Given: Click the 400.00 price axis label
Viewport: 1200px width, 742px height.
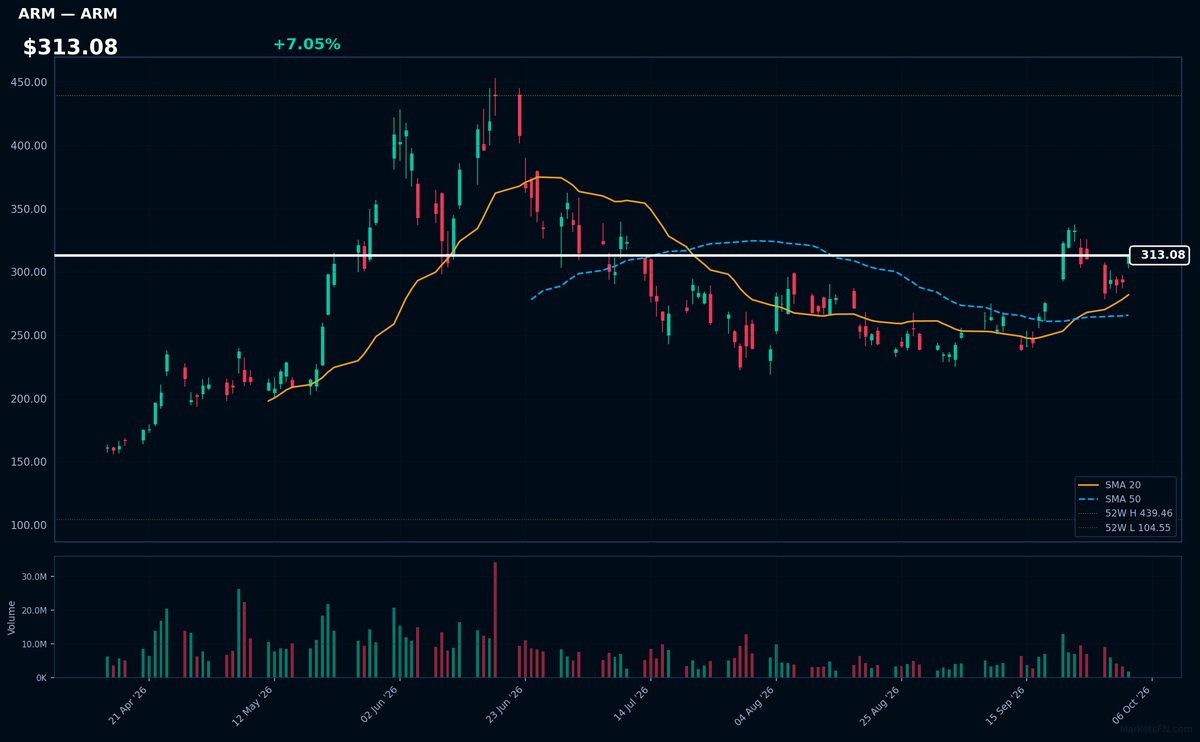Looking at the screenshot, I should click(x=31, y=146).
